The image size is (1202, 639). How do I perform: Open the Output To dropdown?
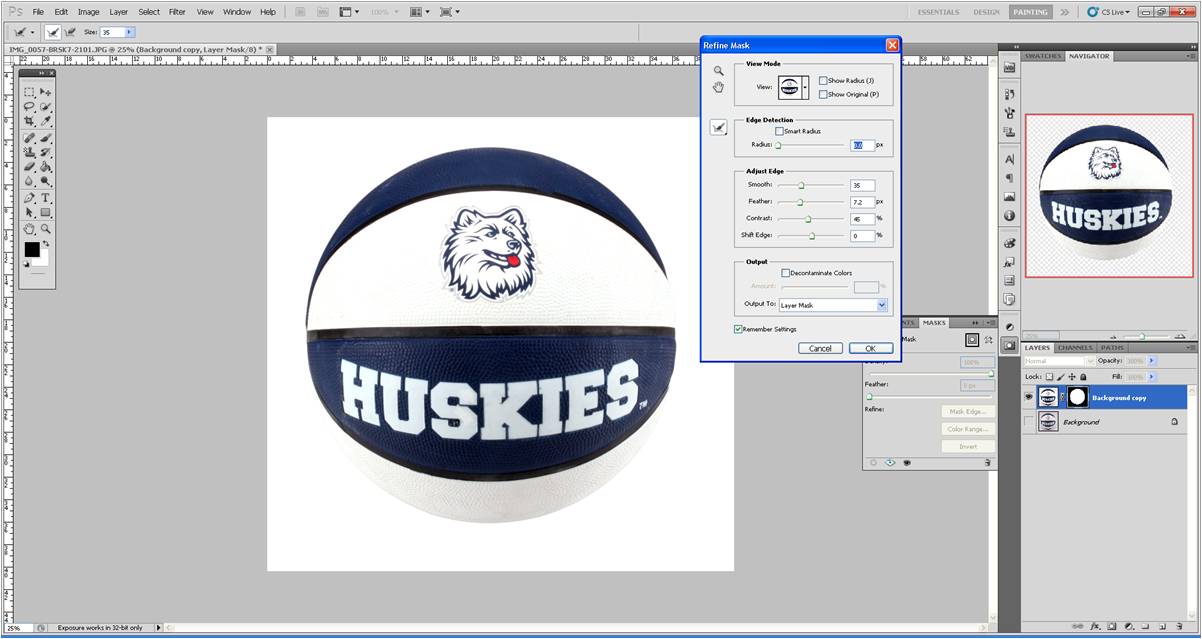(x=882, y=305)
